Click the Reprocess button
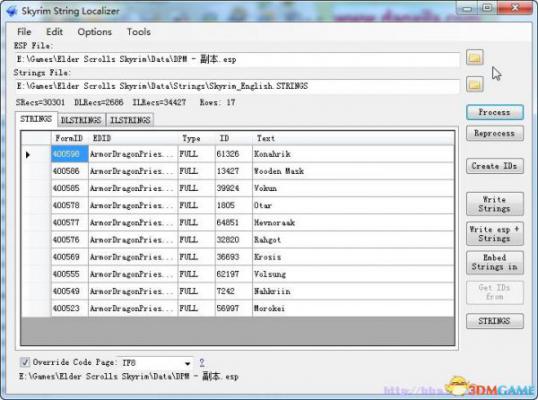The image size is (538, 400). (x=494, y=133)
